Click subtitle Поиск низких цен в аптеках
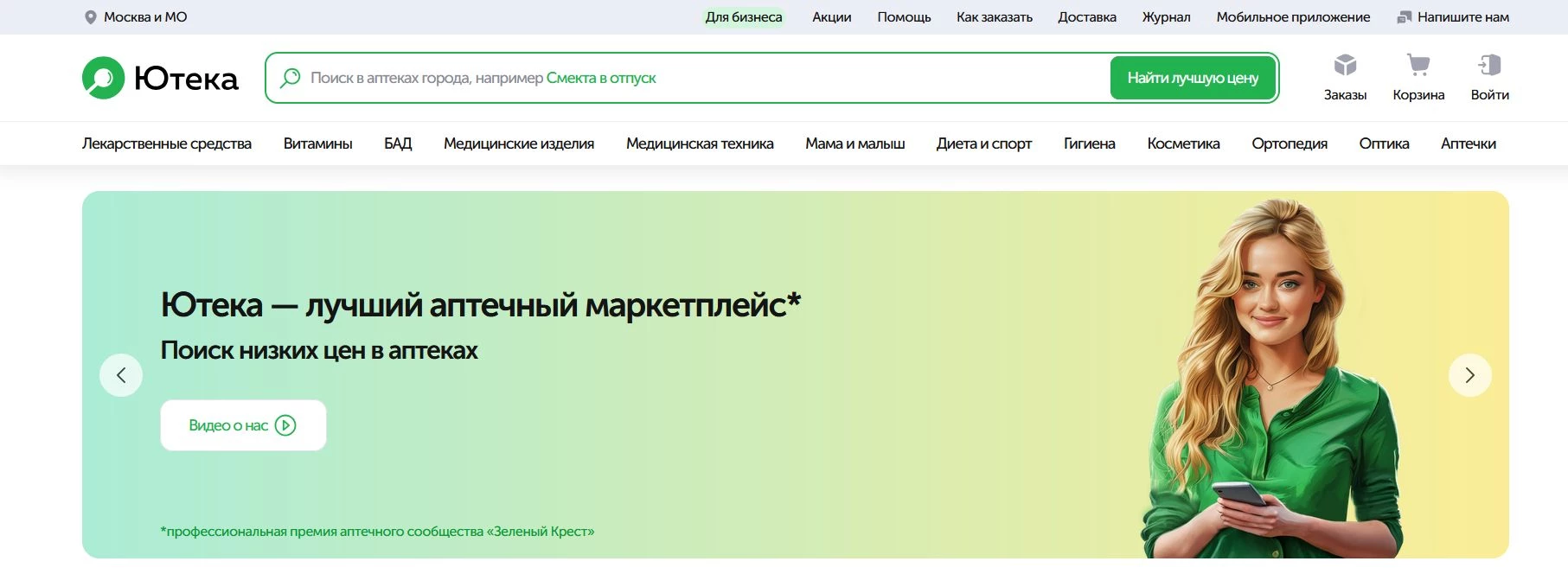Image resolution: width=1568 pixels, height=574 pixels. [x=319, y=350]
